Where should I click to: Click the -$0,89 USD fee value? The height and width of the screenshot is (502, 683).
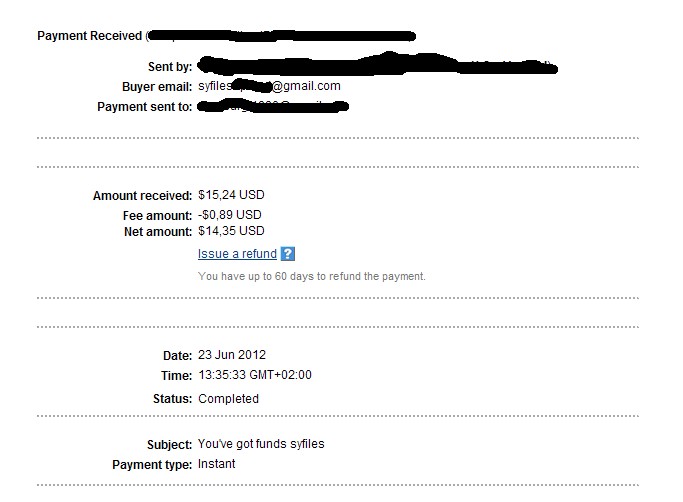point(229,215)
